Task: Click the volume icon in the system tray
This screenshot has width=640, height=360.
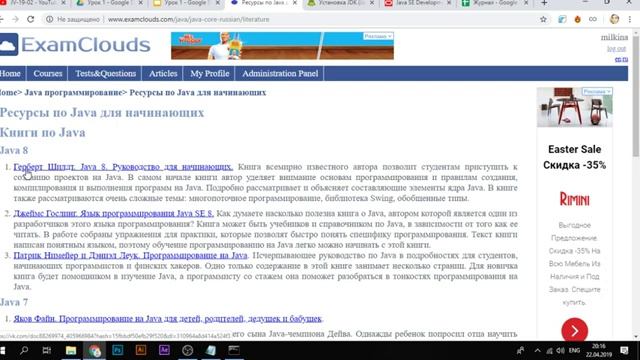Action: coord(561,351)
